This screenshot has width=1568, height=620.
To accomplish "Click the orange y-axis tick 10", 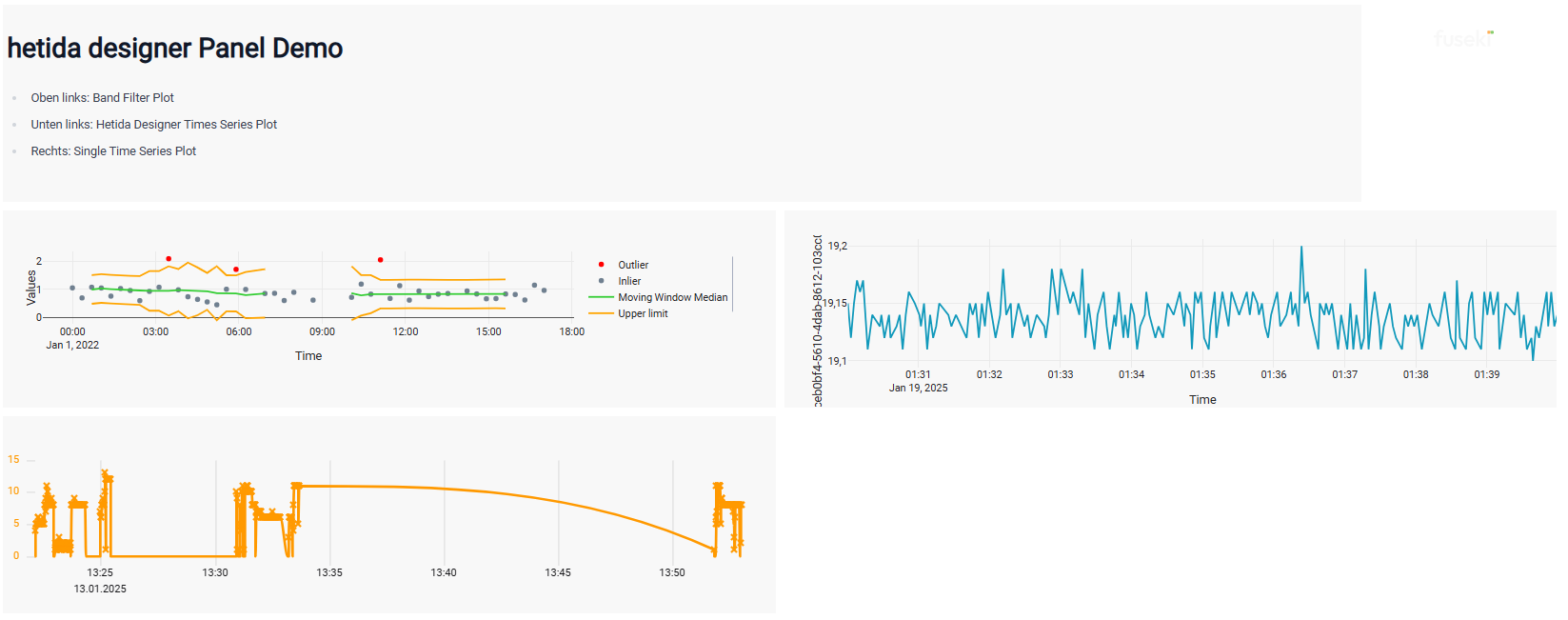I will point(13,491).
